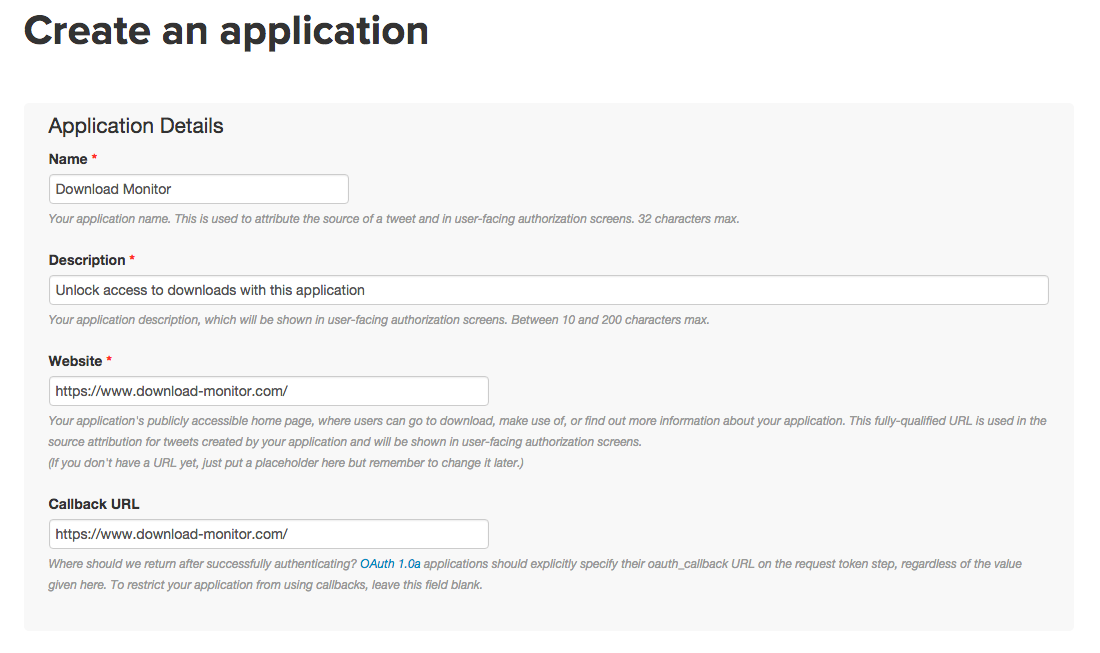Viewport: 1100px width, 653px height.
Task: Click the red asterisk beside Name
Action: (94, 159)
